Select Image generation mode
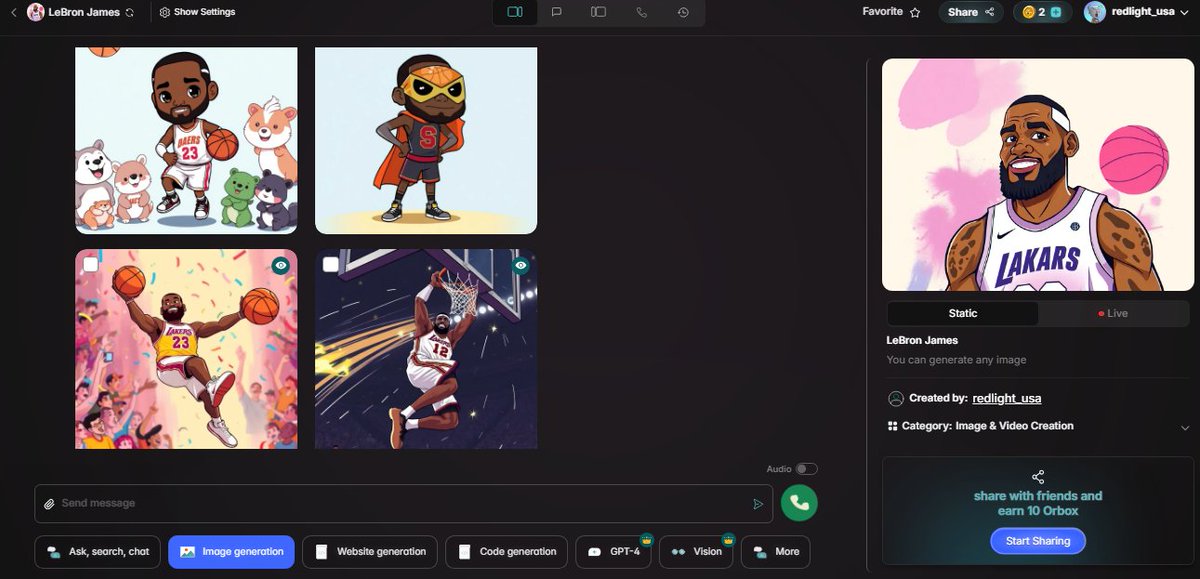The height and width of the screenshot is (579, 1200). 232,551
